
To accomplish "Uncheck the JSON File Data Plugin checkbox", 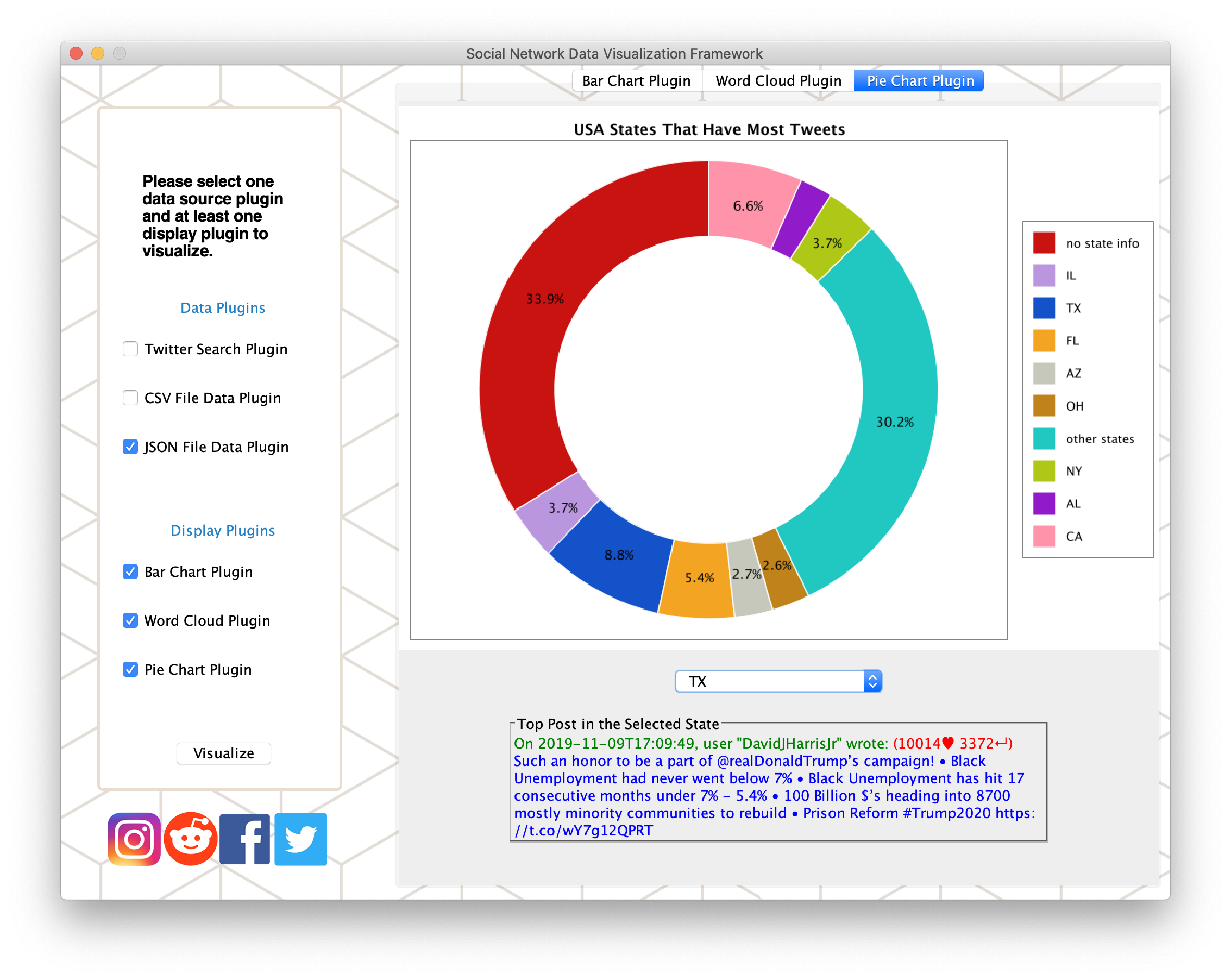I will [130, 447].
